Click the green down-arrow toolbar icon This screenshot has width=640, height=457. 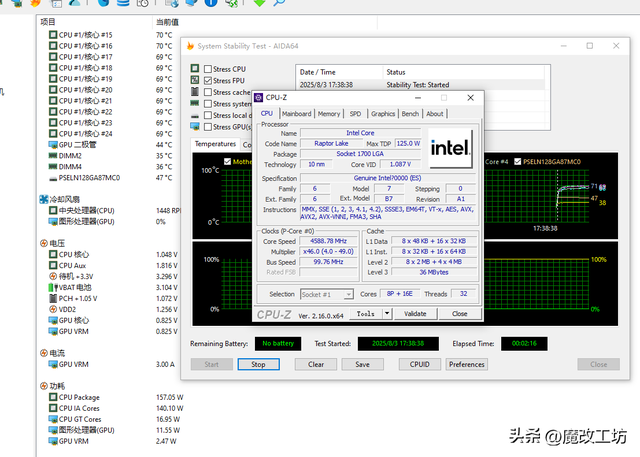pyautogui.click(x=260, y=3)
